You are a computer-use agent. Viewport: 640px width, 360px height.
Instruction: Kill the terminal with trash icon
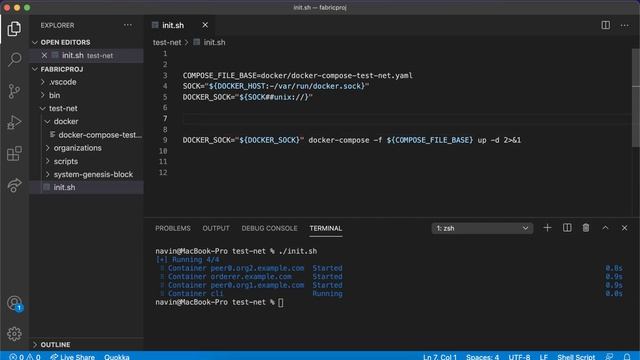(586, 228)
